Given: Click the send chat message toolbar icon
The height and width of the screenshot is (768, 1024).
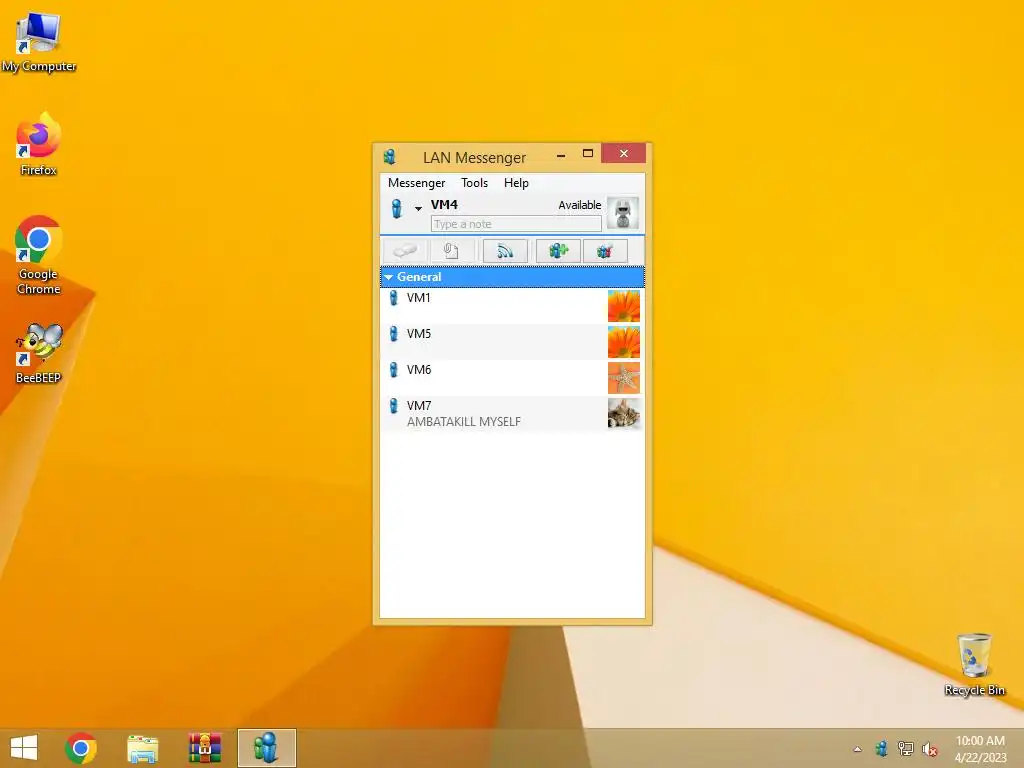Looking at the screenshot, I should pos(405,251).
